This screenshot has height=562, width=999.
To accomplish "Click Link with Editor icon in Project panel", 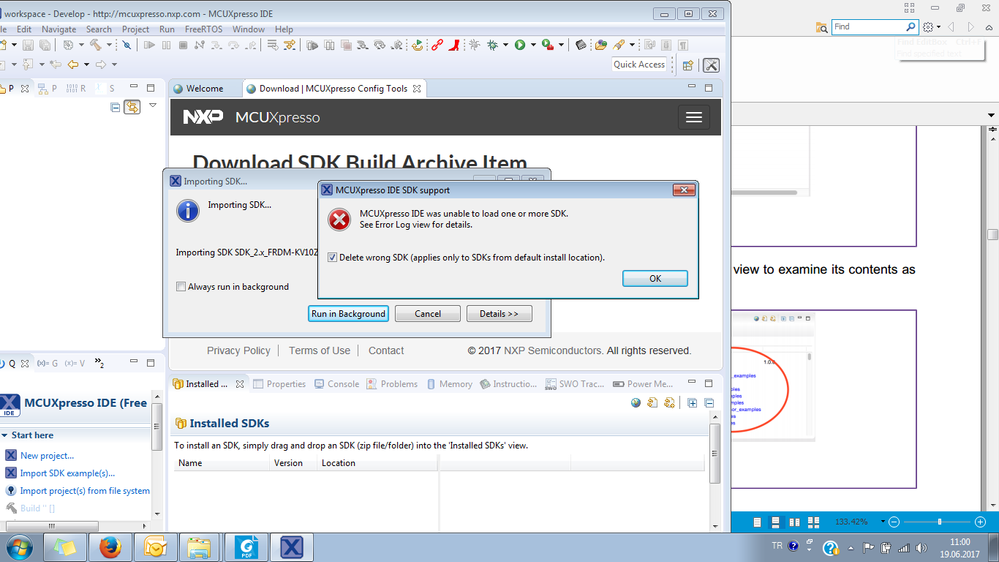I will [x=132, y=107].
